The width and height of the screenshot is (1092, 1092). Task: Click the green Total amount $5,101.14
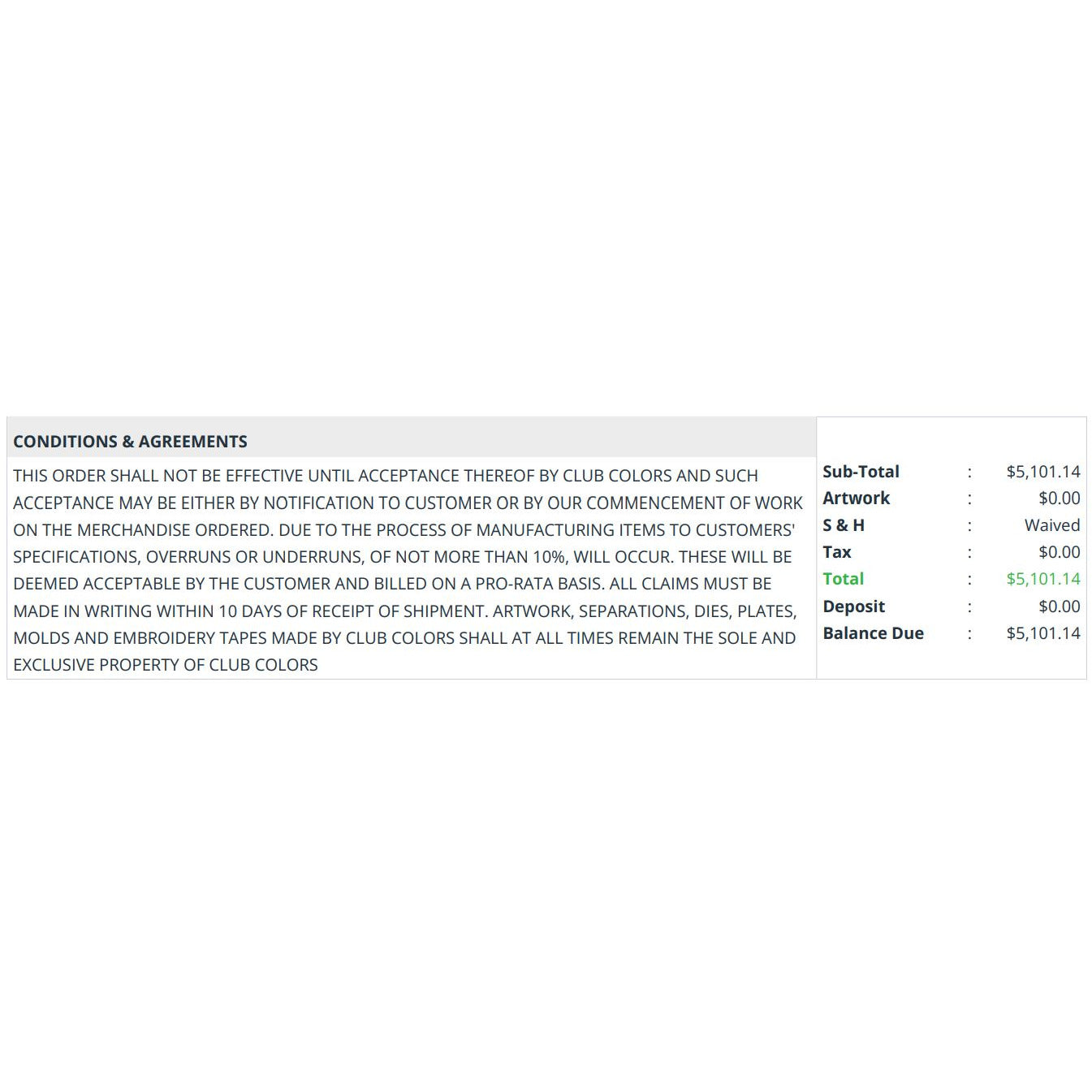tap(1043, 579)
